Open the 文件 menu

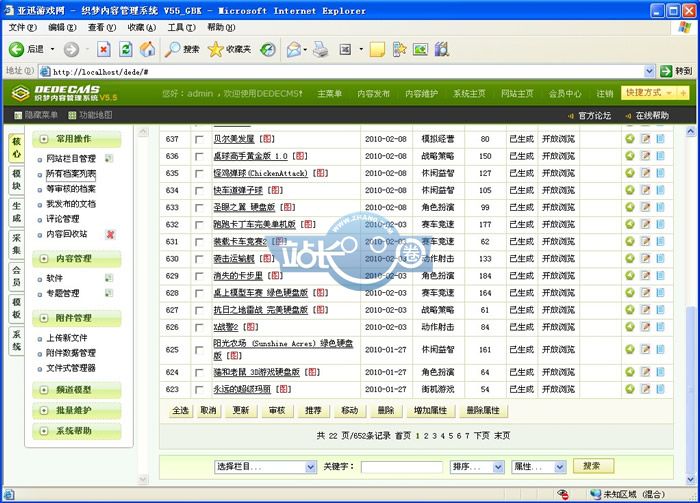[22, 28]
